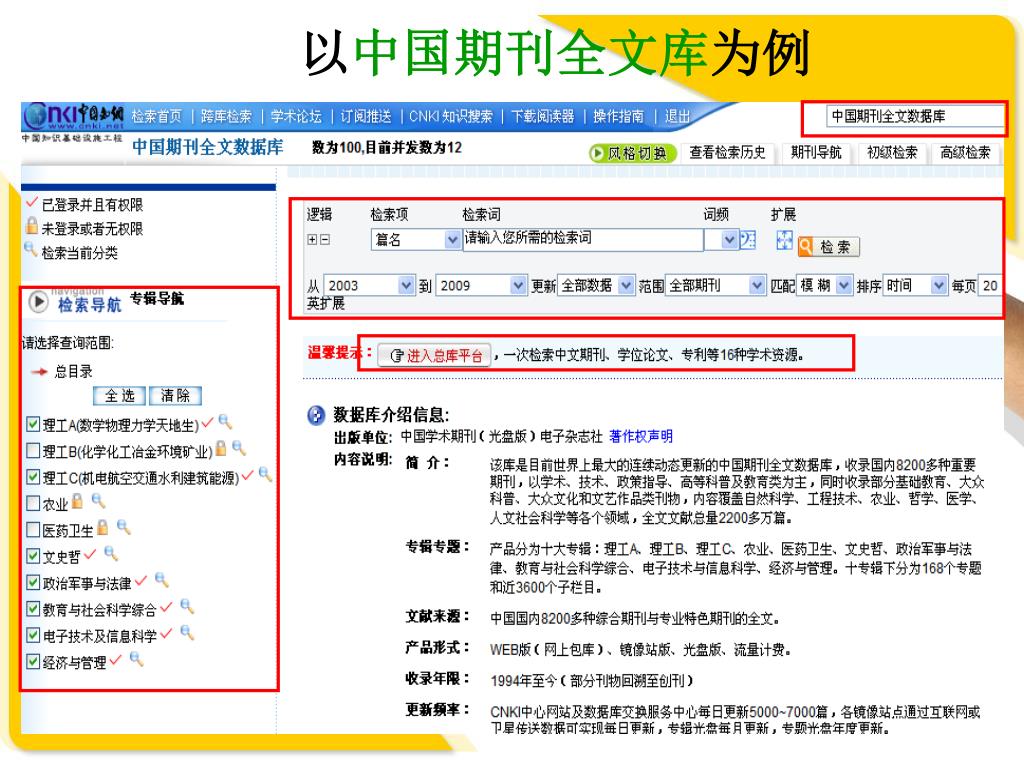The width and height of the screenshot is (1024, 768).
Task: Click red arrow icon beside 总目录
Action: coord(39,372)
